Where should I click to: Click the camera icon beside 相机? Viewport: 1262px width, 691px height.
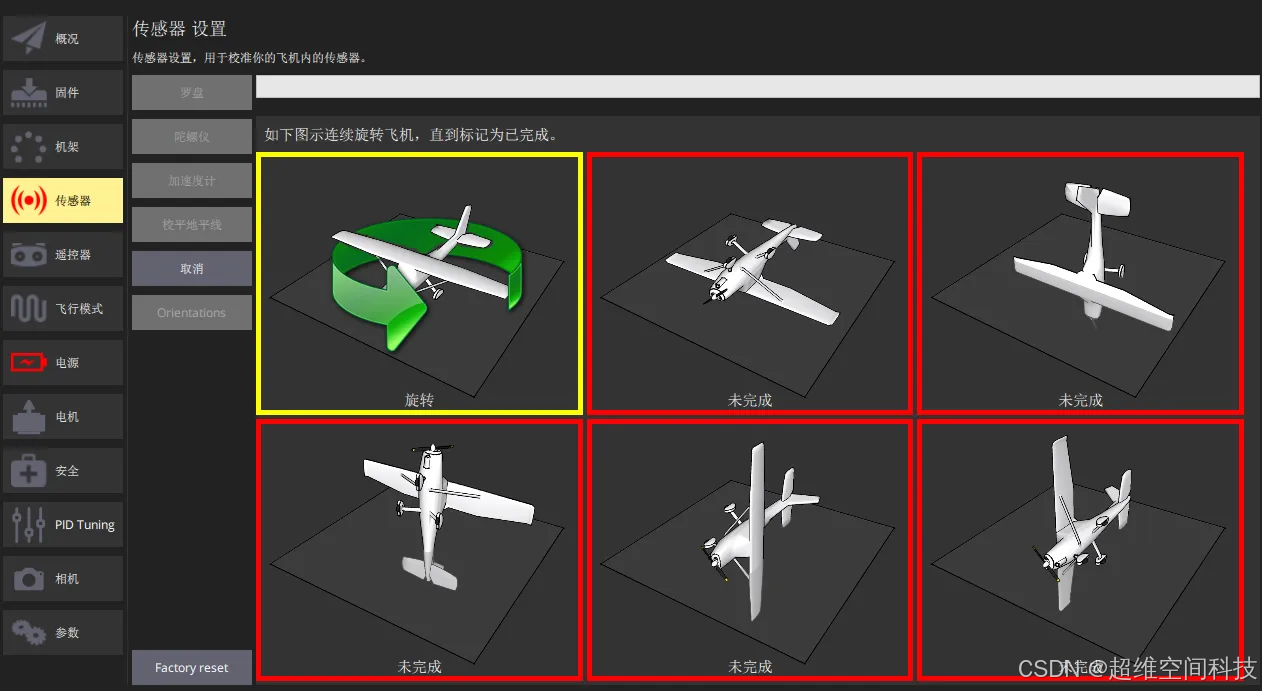click(x=29, y=578)
